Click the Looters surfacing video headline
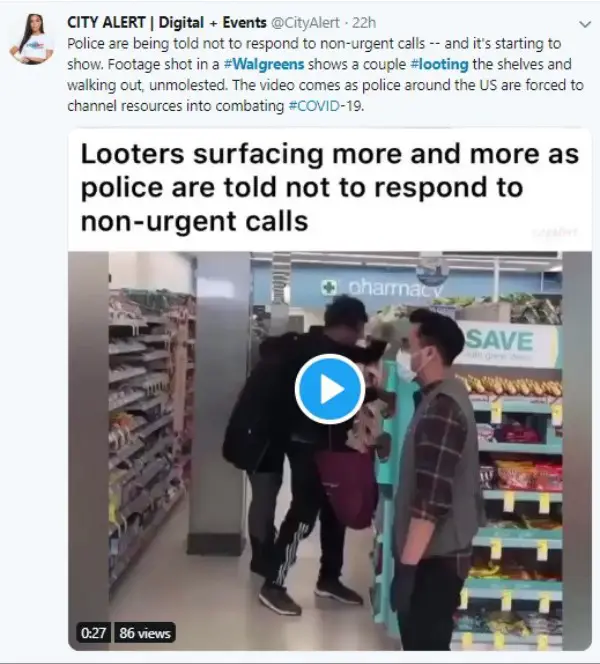Image resolution: width=600 pixels, height=664 pixels. pyautogui.click(x=329, y=187)
